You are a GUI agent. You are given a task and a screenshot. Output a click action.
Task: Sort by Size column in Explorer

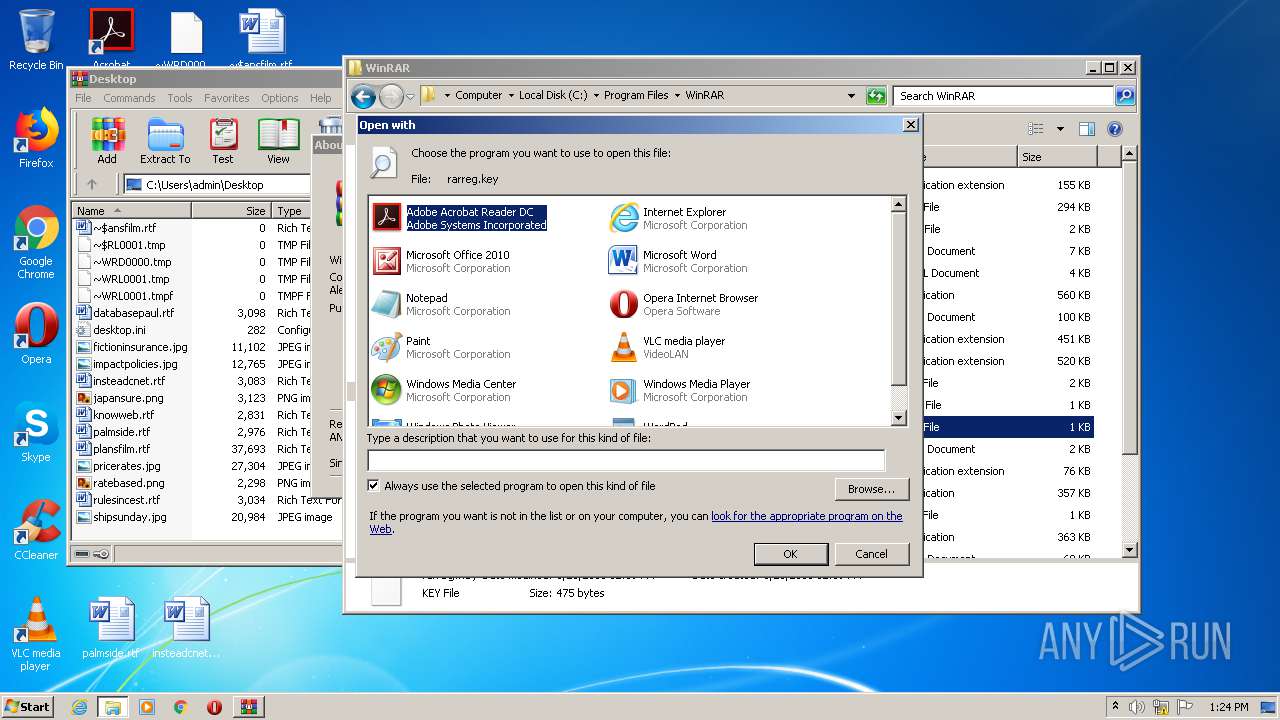pos(1057,157)
